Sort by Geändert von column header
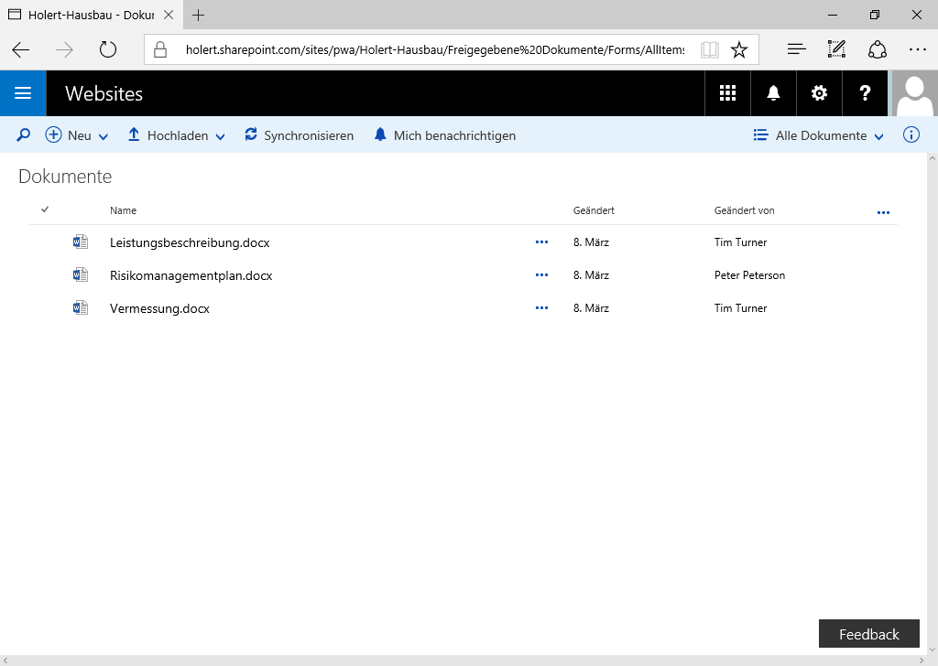 [x=744, y=210]
